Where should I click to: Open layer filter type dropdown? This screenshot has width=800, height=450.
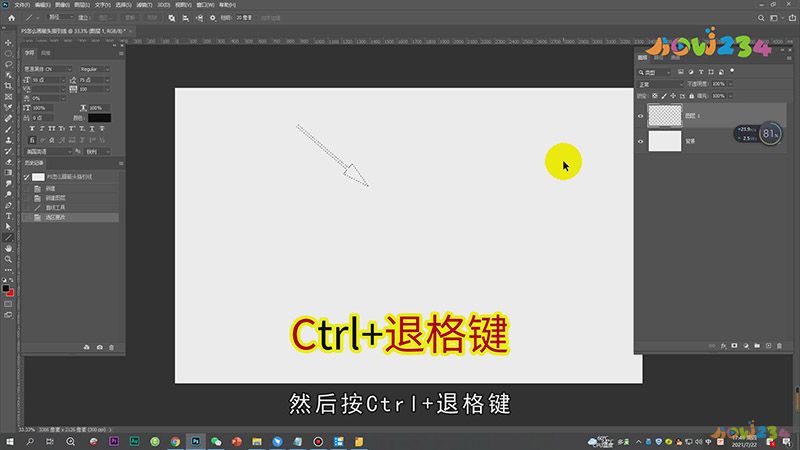(x=655, y=72)
